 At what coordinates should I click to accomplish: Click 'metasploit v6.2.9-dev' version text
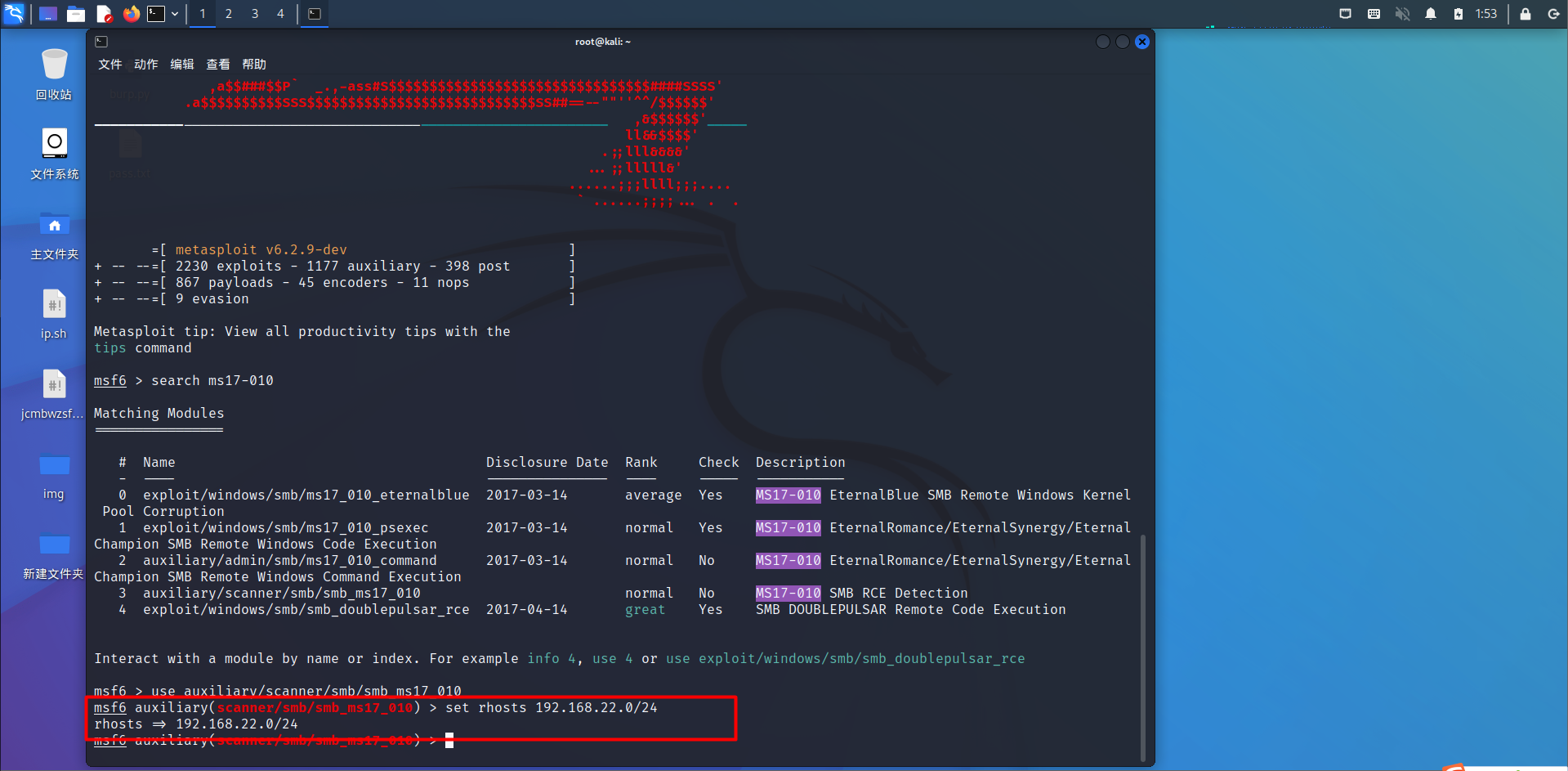pos(261,250)
